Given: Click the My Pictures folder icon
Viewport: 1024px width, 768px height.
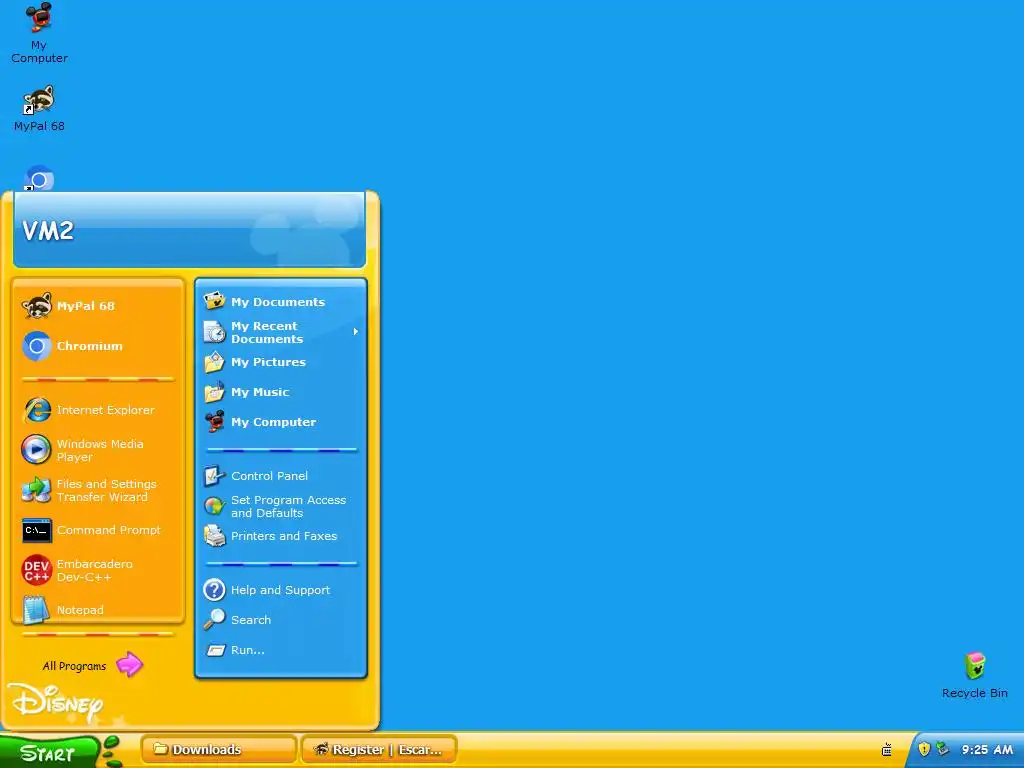Looking at the screenshot, I should click(x=214, y=362).
